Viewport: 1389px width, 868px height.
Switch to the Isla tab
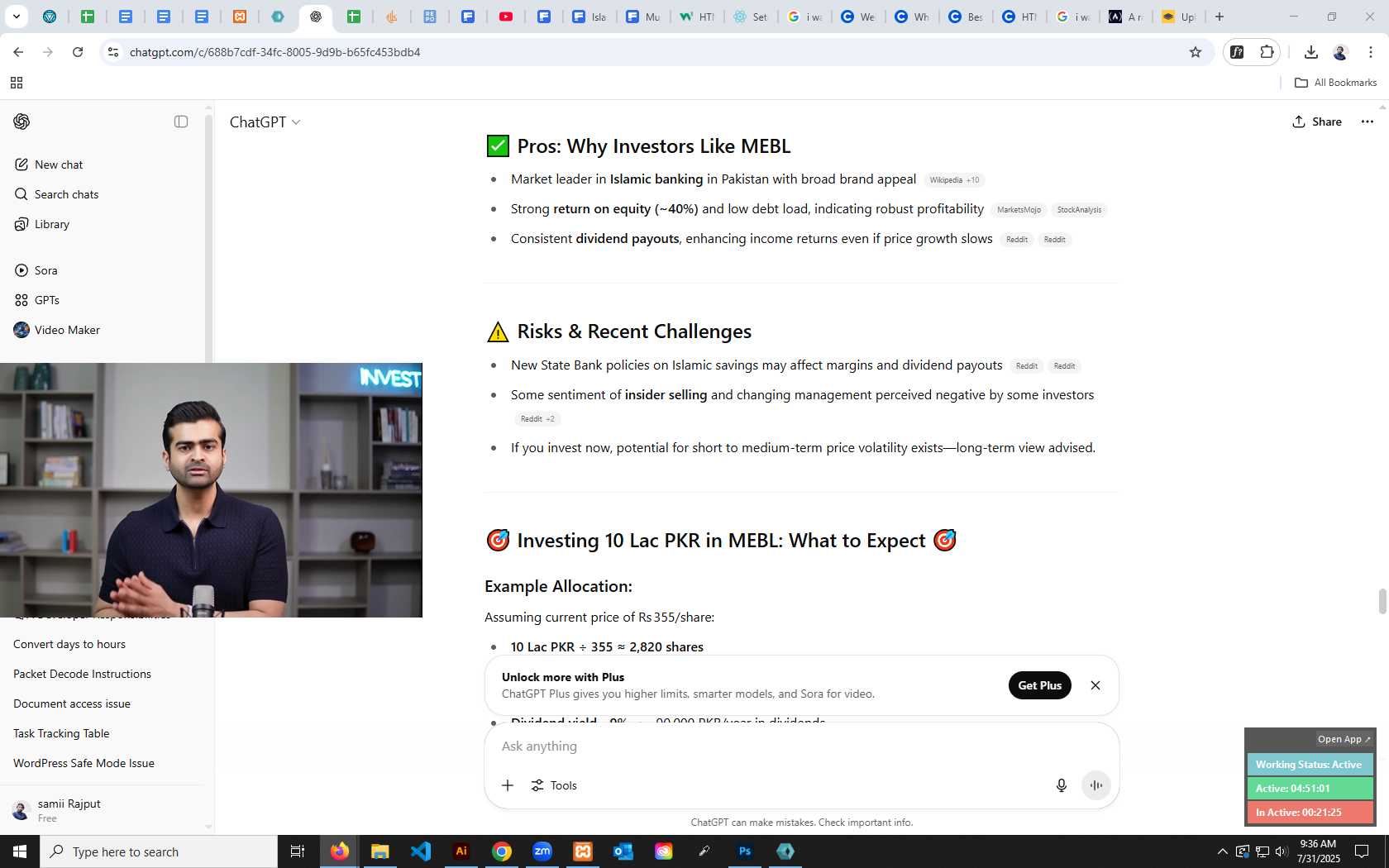tap(589, 17)
